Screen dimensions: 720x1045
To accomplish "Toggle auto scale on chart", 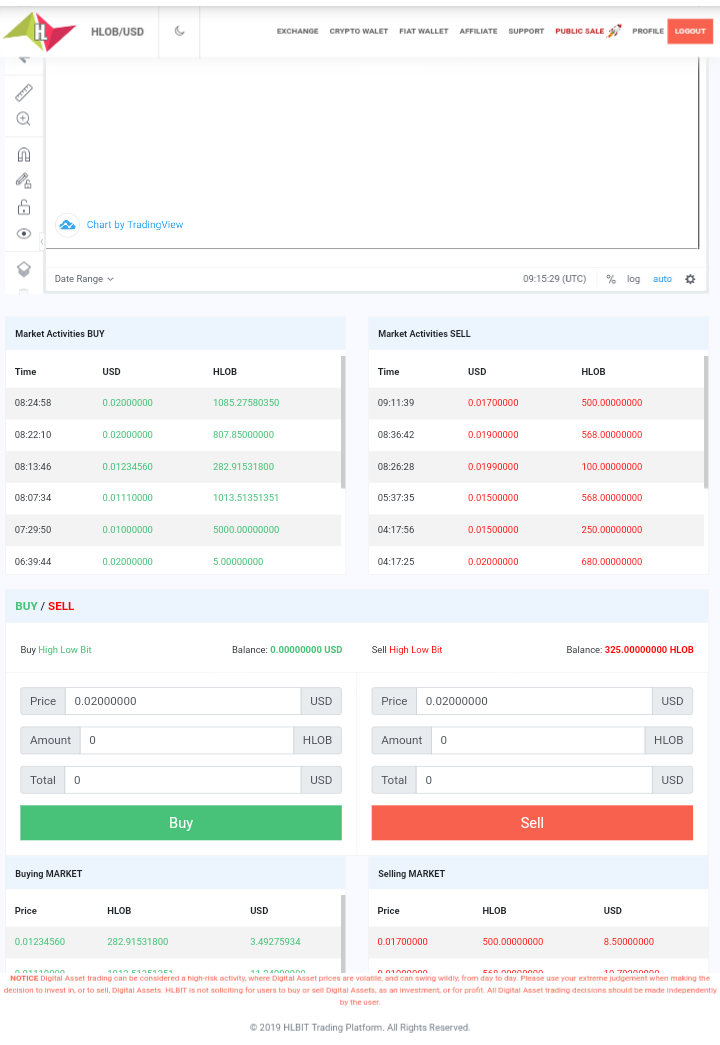I will (x=662, y=279).
